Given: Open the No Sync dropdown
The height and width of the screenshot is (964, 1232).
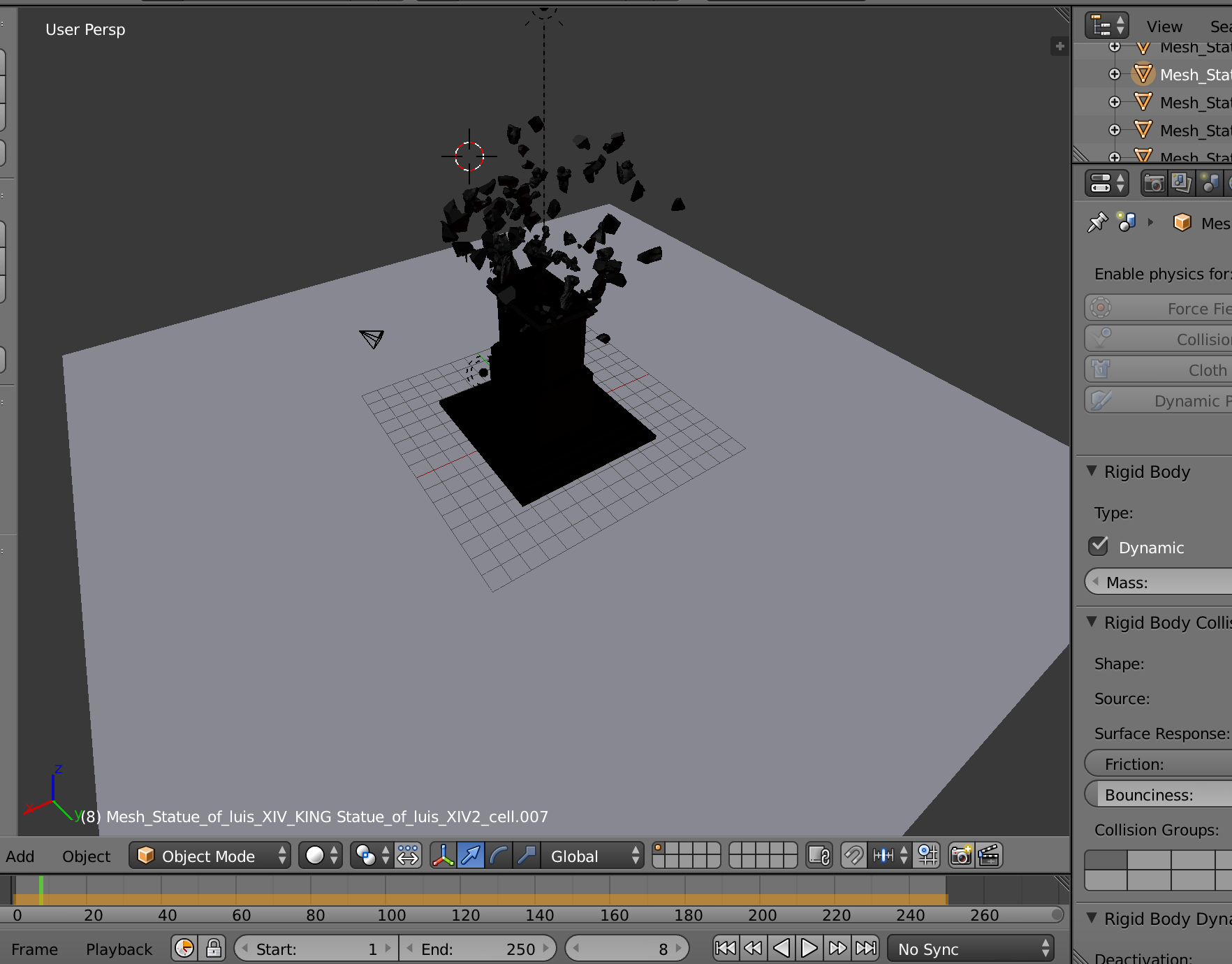Looking at the screenshot, I should pos(971,949).
